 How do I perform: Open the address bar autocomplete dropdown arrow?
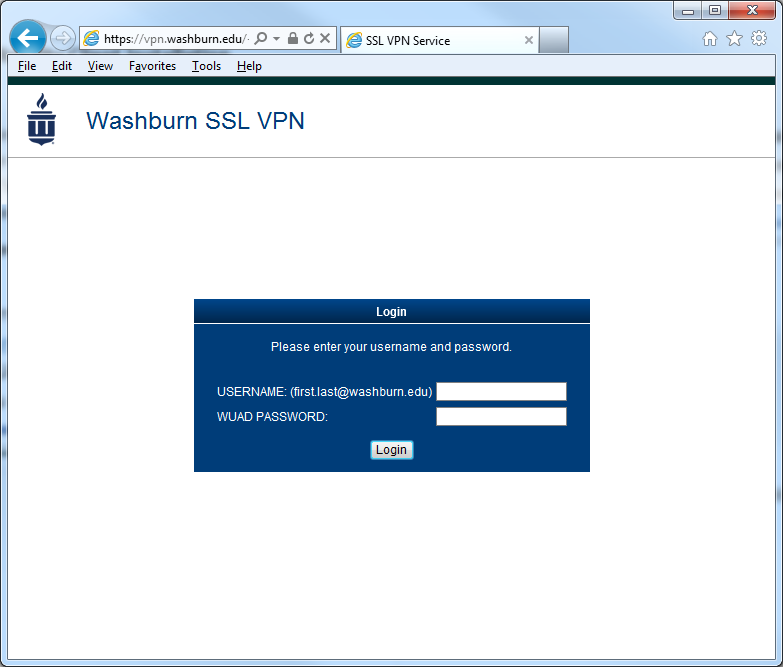276,38
